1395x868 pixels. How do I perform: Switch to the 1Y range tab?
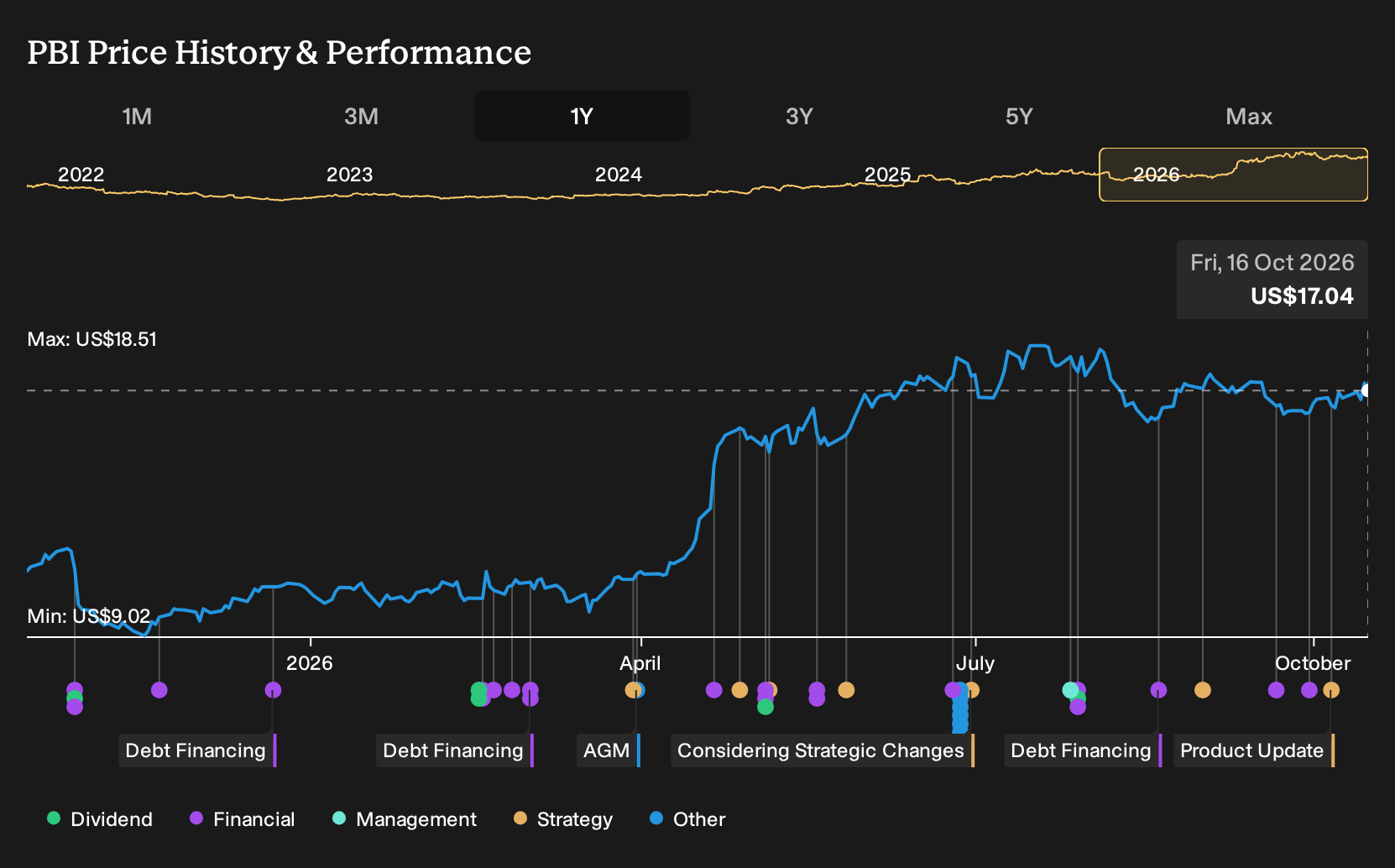(x=582, y=116)
